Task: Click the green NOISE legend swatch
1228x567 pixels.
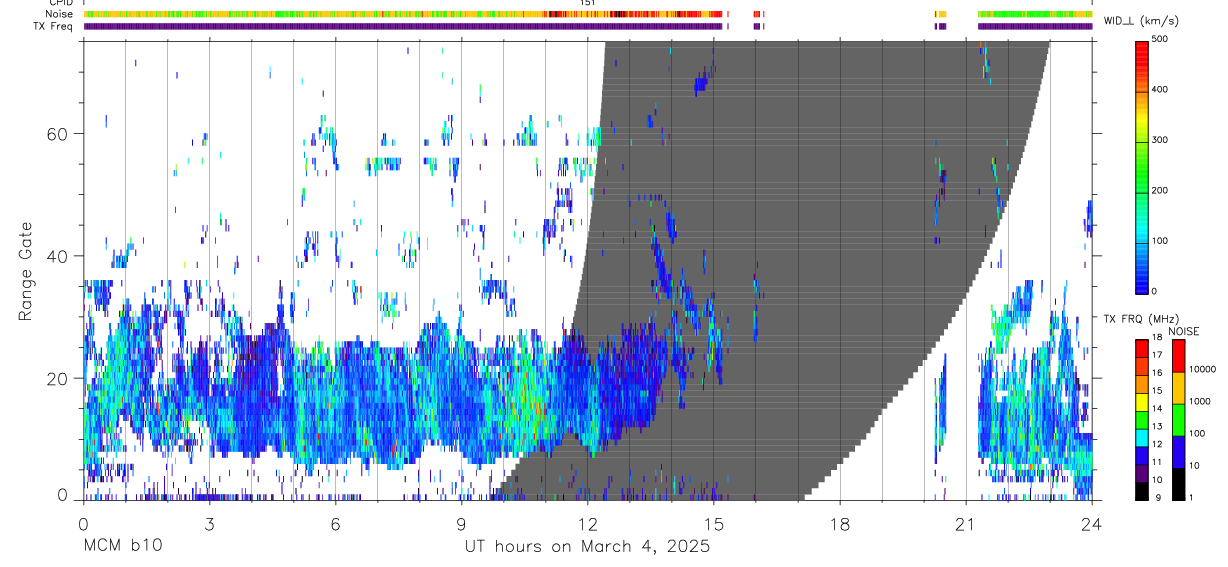Action: click(1178, 419)
